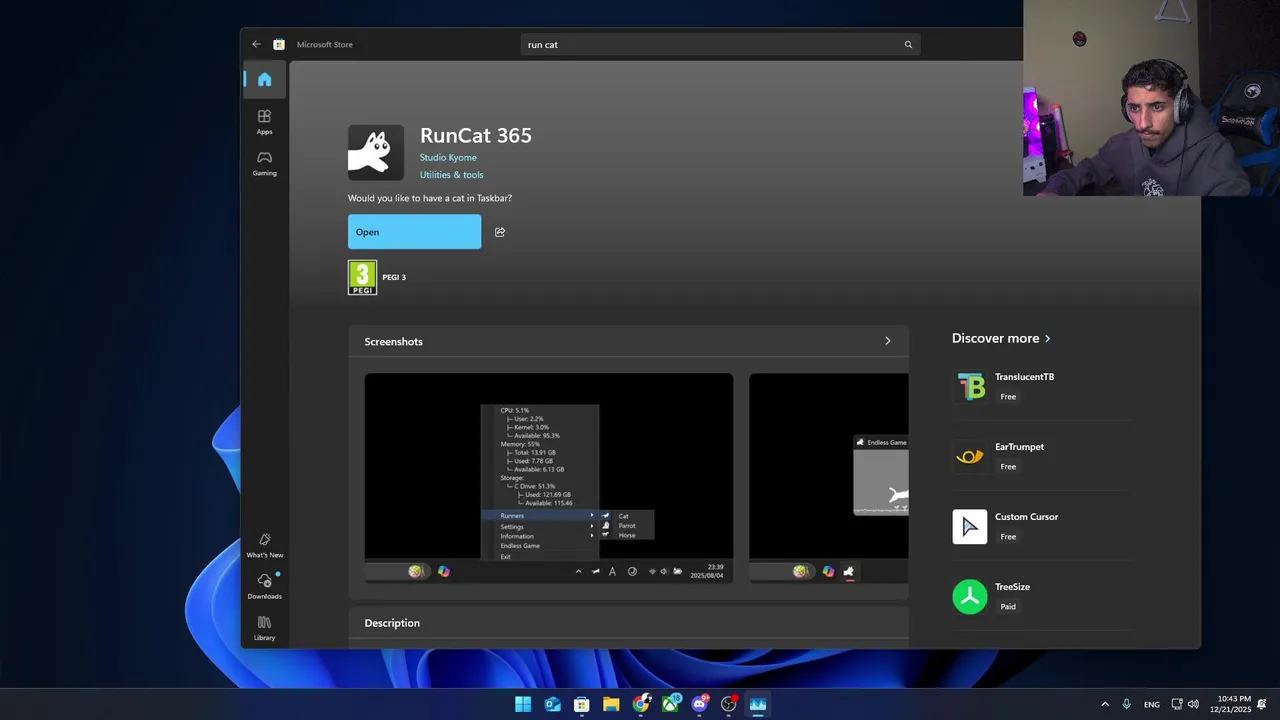1280x720 pixels.
Task: Click the Free label under Custom Cursor
Action: coord(1008,537)
